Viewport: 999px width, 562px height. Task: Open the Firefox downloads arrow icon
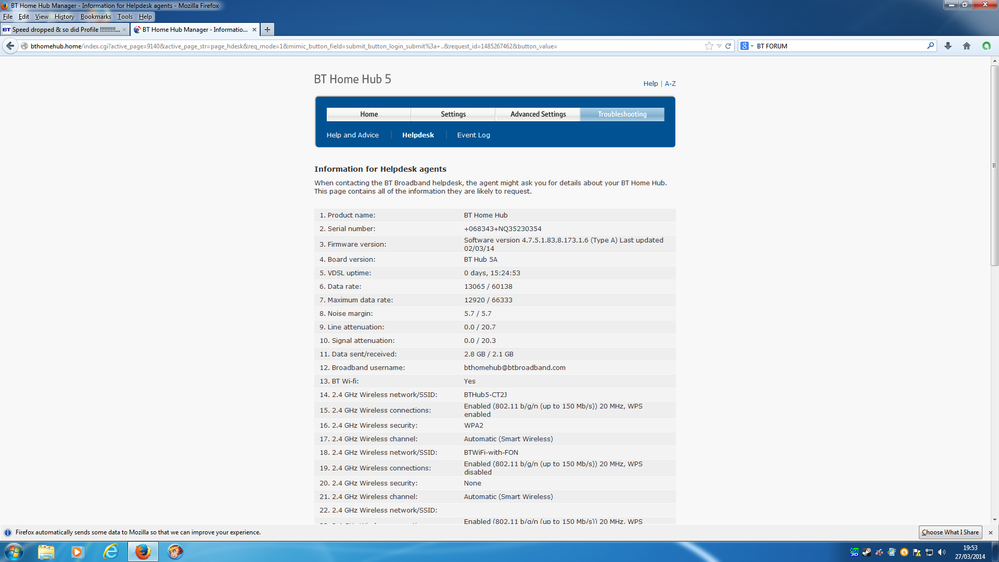[948, 46]
